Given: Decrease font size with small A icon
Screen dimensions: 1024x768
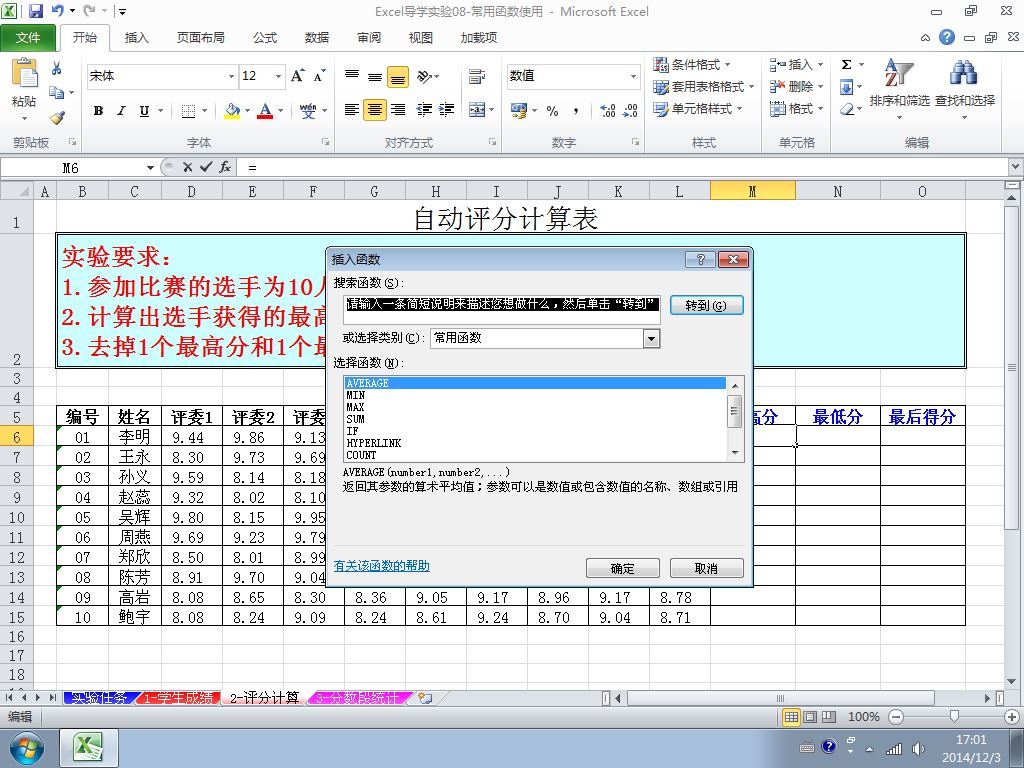Looking at the screenshot, I should click(x=319, y=76).
